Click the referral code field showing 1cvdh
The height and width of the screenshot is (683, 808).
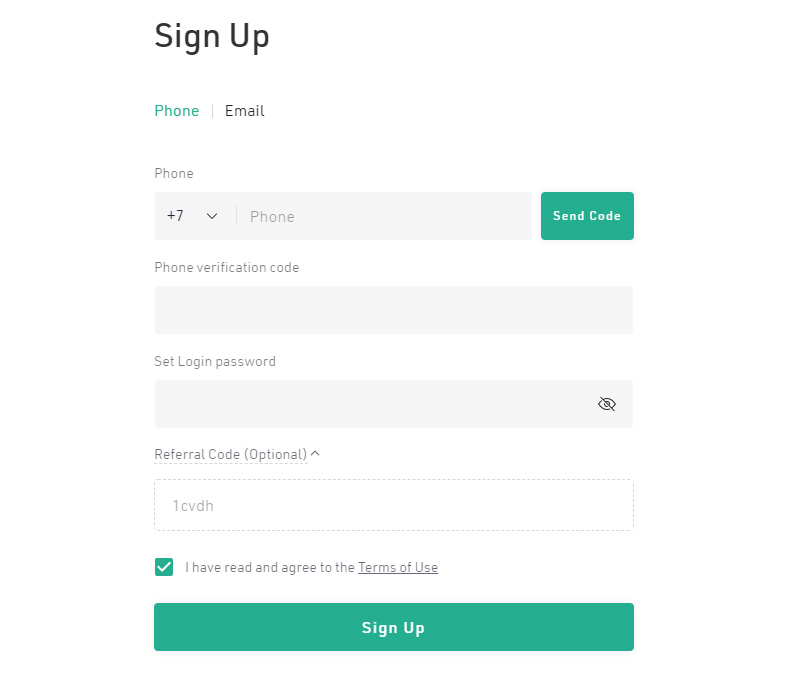393,505
